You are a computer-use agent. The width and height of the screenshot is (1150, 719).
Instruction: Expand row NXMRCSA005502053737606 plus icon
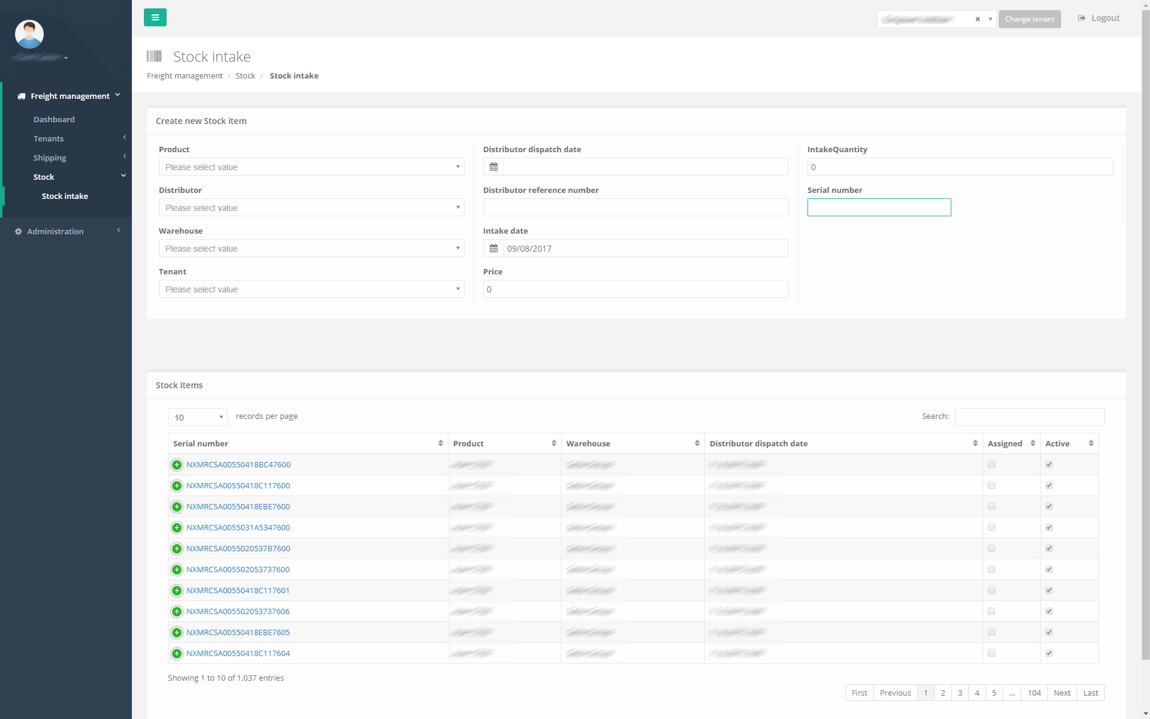tap(177, 611)
